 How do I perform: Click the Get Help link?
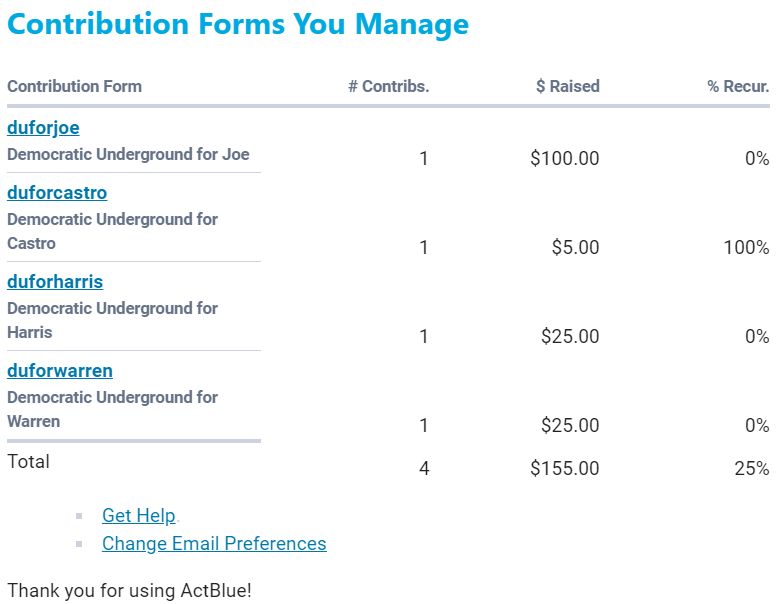tap(139, 516)
